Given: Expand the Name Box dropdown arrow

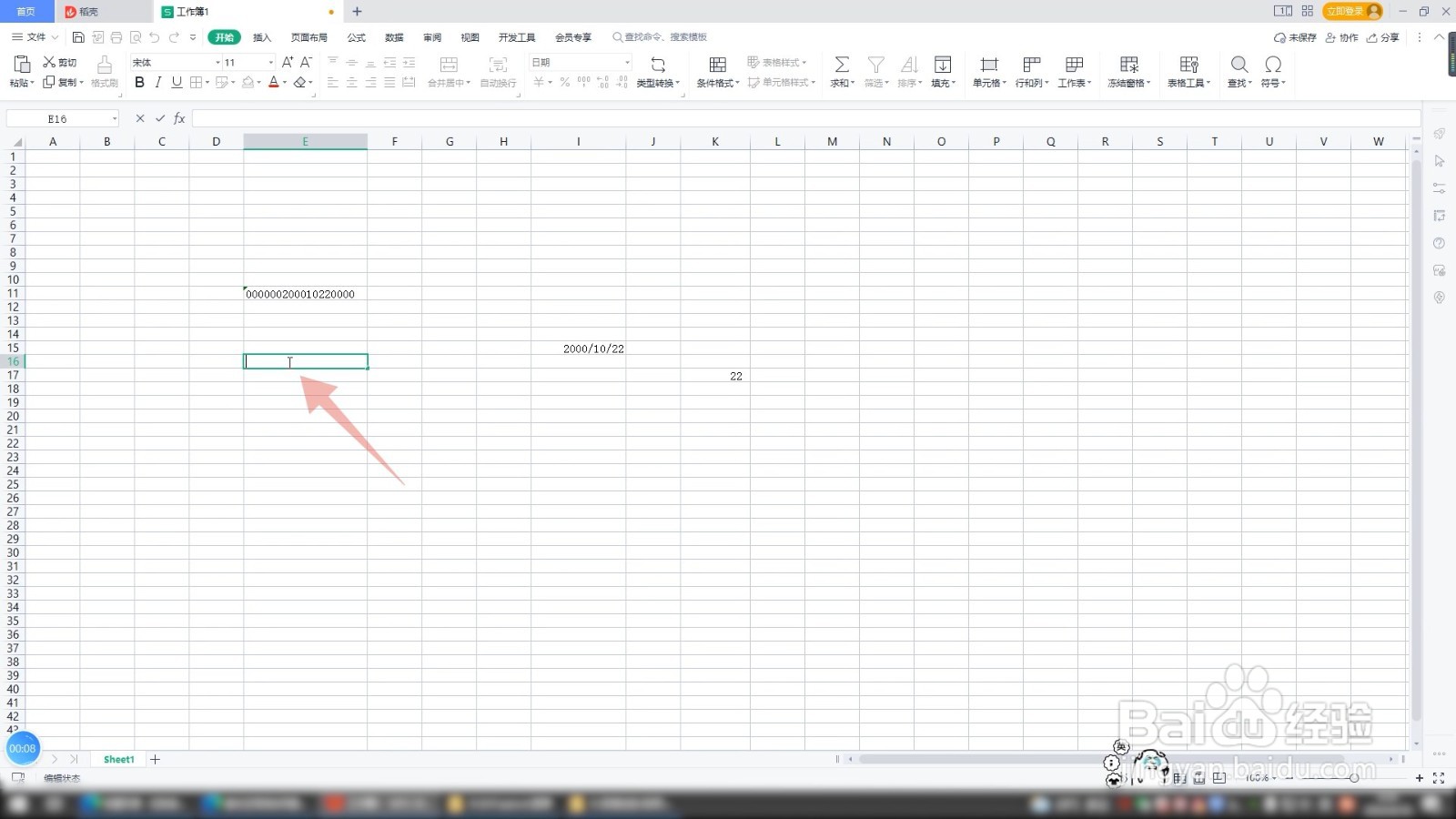Looking at the screenshot, I should [x=115, y=118].
